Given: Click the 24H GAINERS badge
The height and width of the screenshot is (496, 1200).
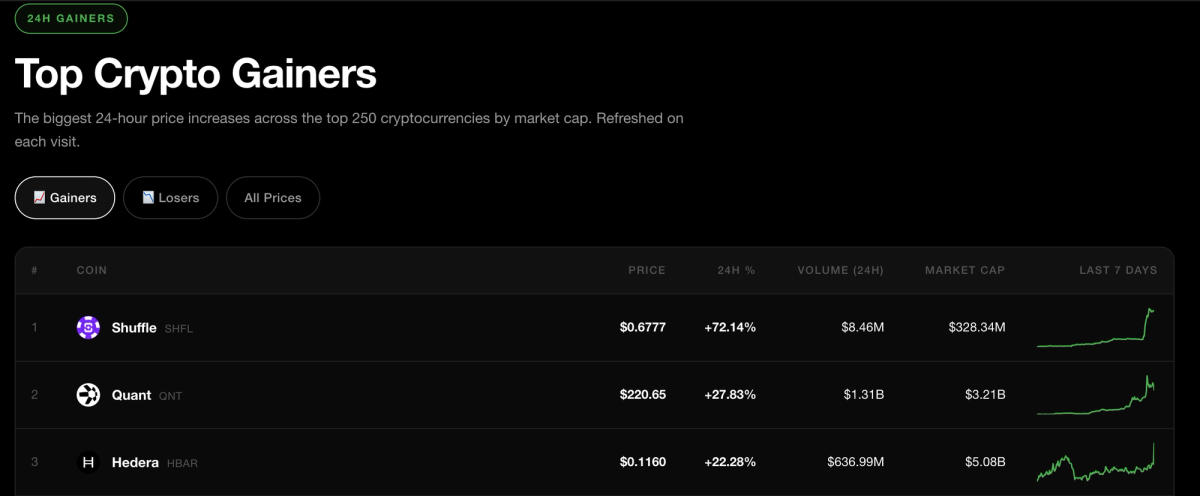Looking at the screenshot, I should 71,17.
